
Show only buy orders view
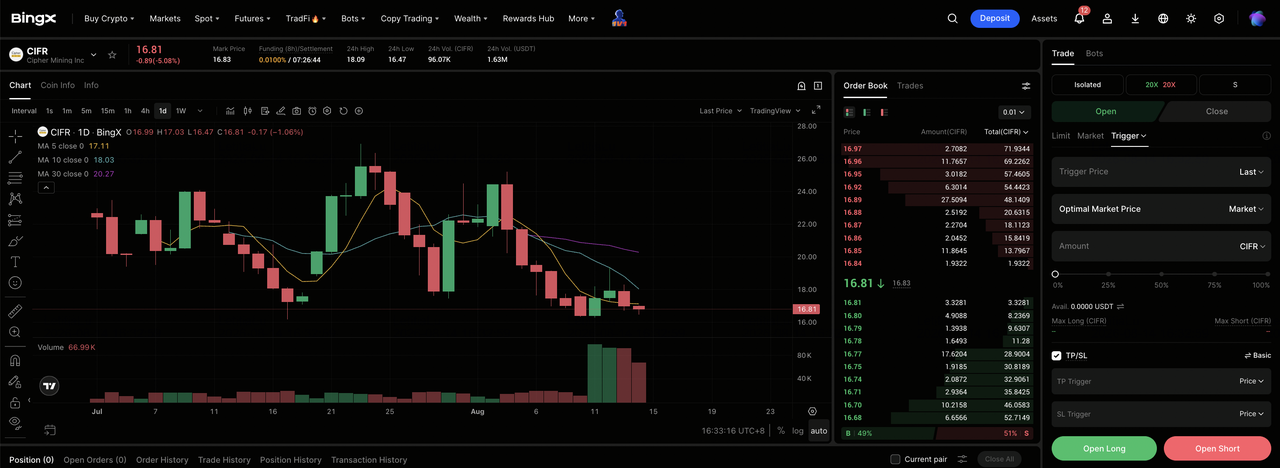[866, 112]
